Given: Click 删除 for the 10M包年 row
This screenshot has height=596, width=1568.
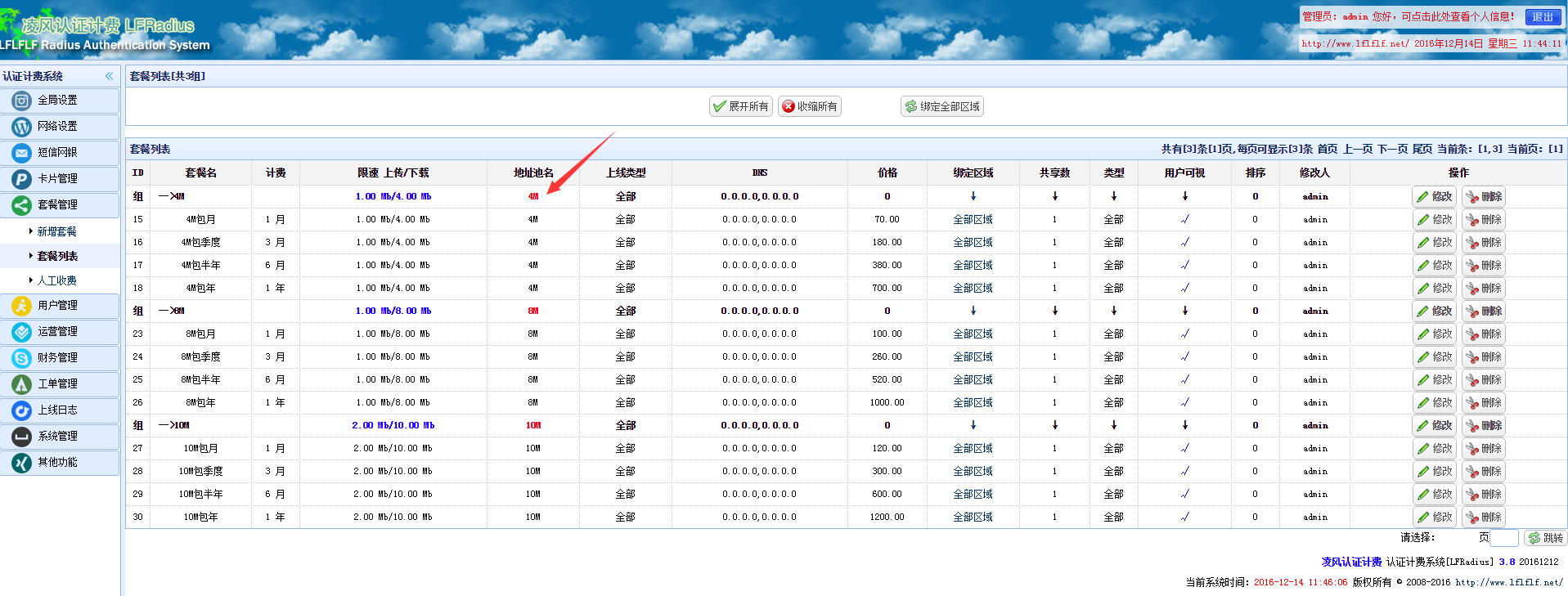Looking at the screenshot, I should click(1483, 518).
